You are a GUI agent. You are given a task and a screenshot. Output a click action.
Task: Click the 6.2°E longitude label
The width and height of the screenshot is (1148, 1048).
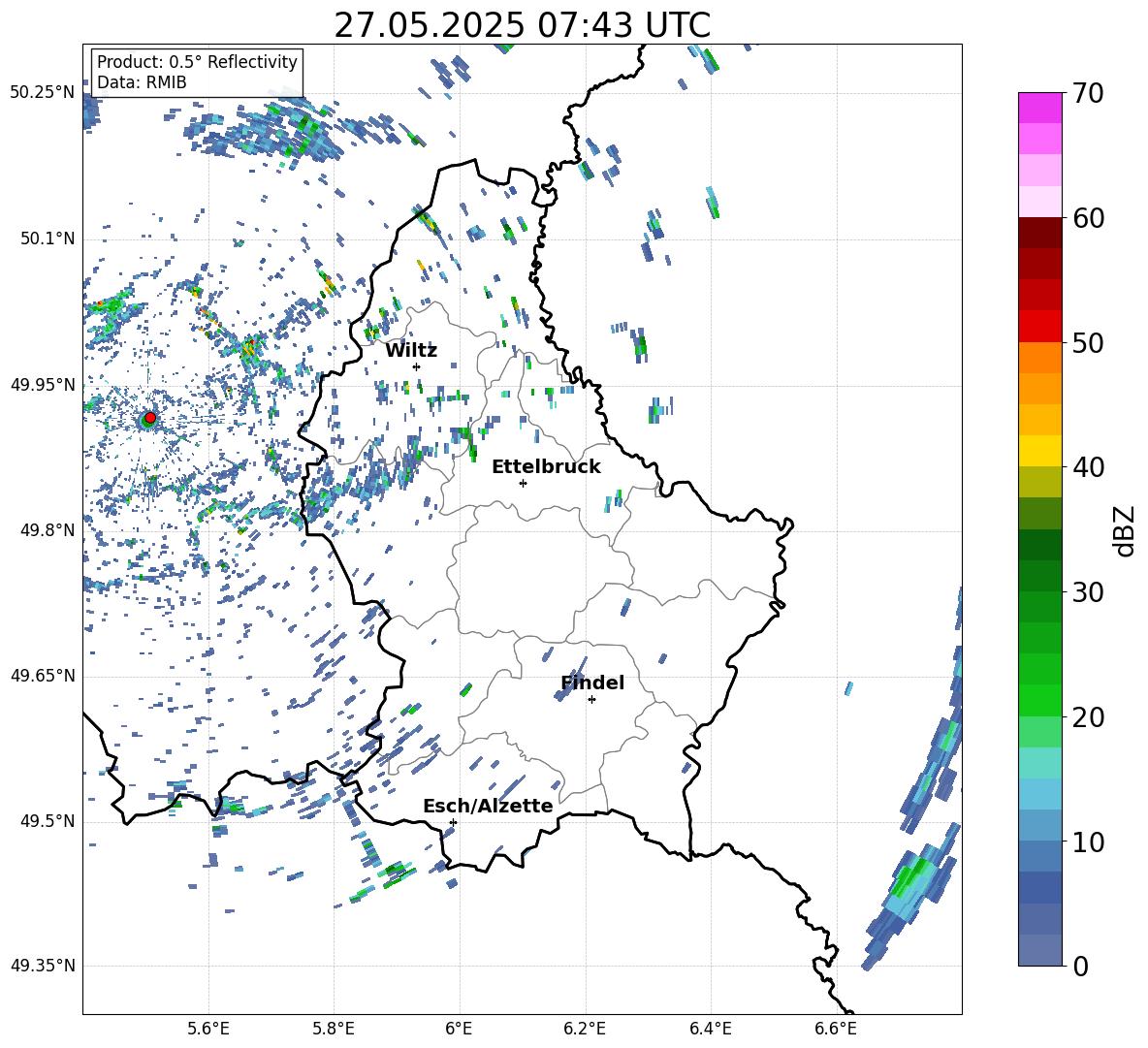click(585, 1029)
